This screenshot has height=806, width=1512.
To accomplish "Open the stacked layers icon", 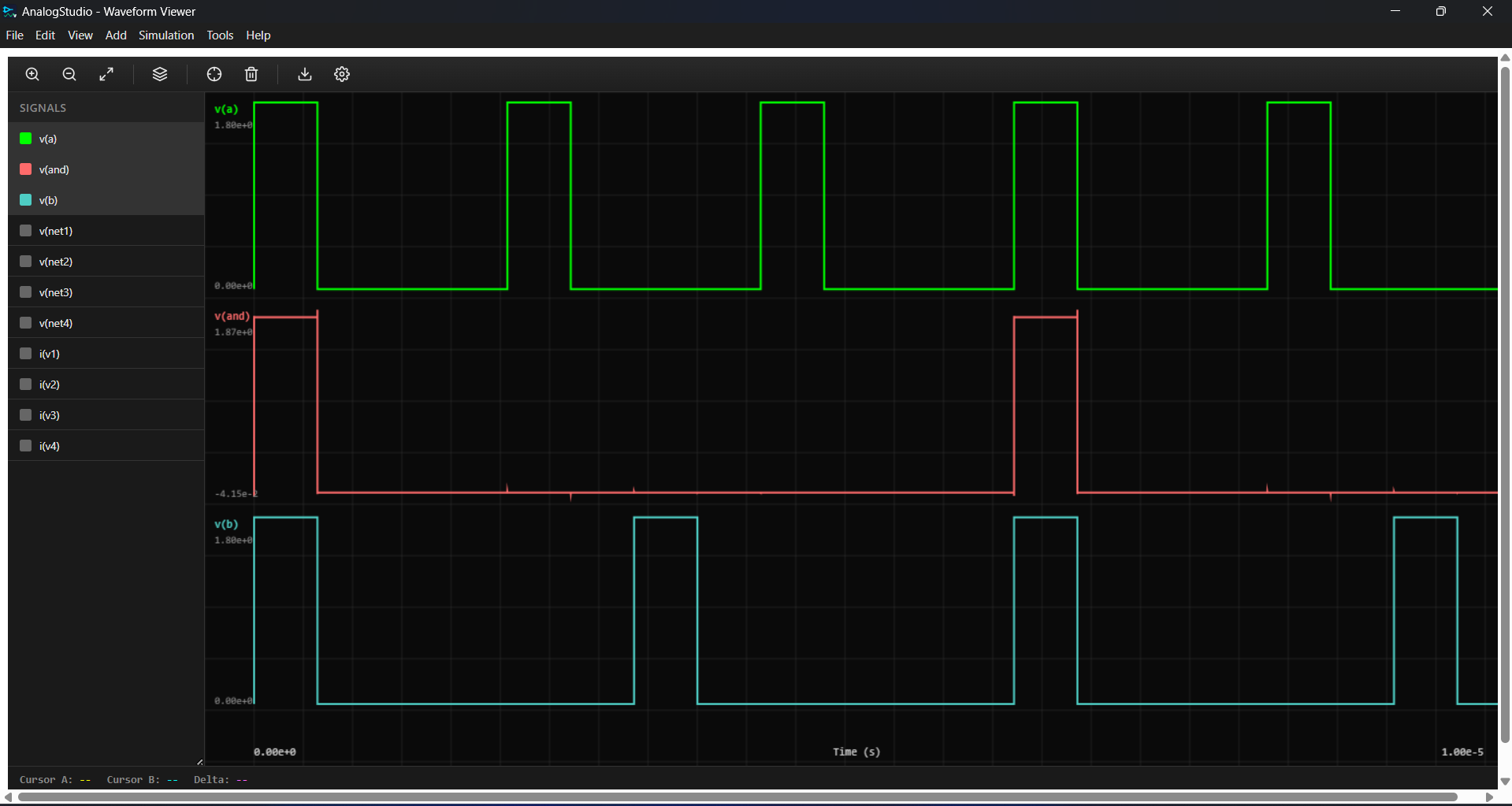I will 160,74.
